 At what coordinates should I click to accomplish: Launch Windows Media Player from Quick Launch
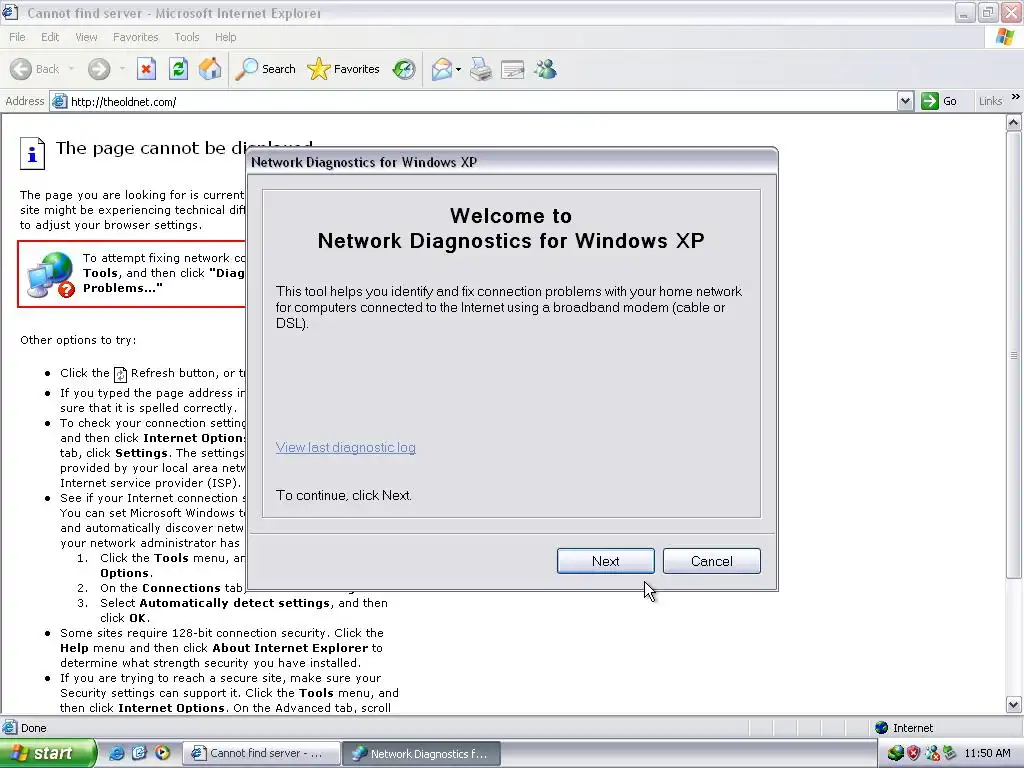162,753
